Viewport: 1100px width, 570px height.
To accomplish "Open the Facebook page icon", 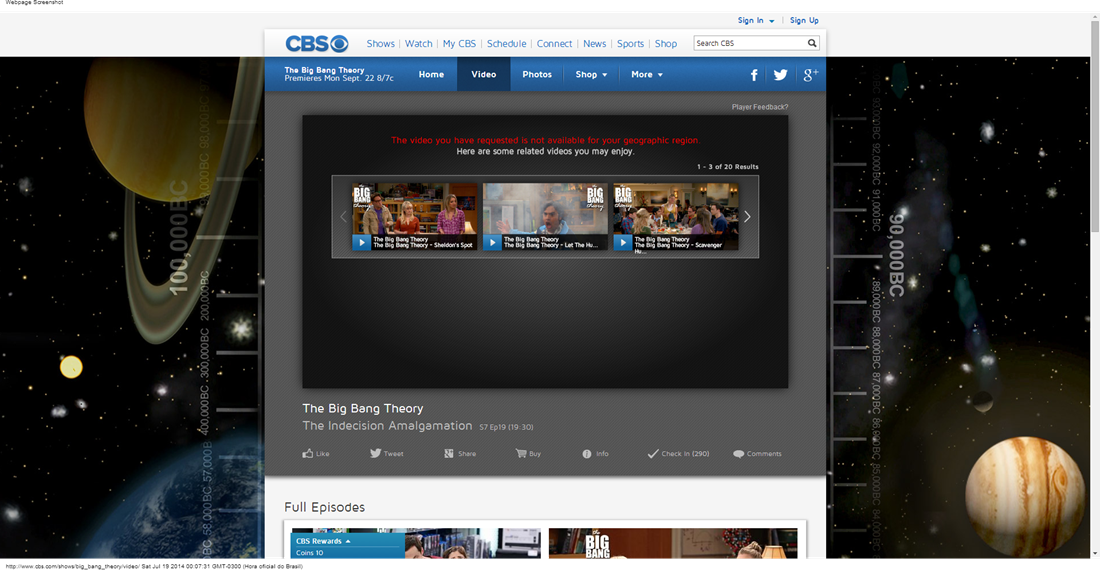I will [x=753, y=75].
